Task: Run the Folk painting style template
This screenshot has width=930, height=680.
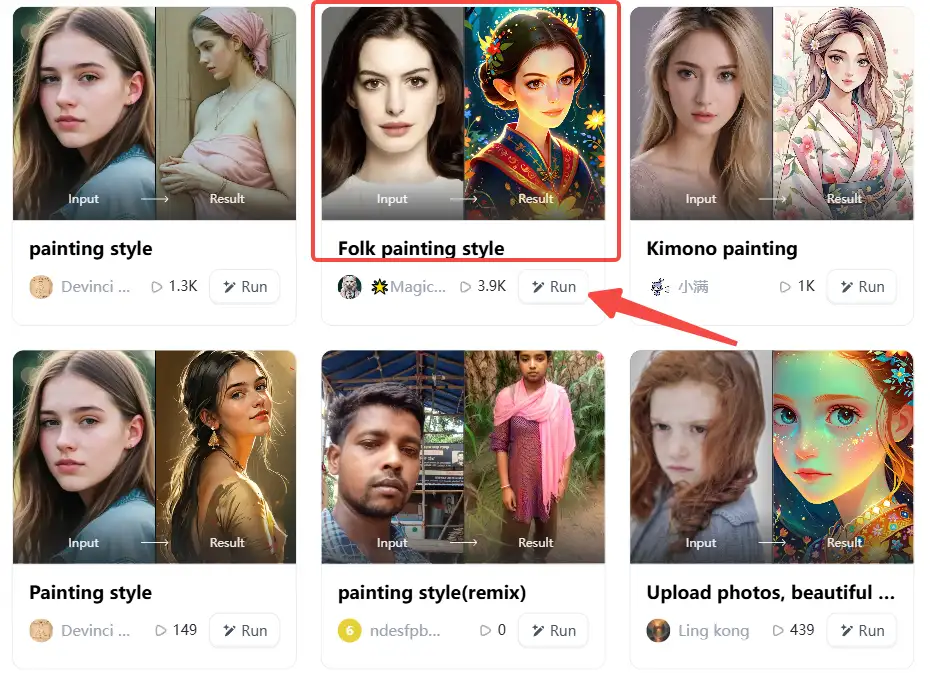Action: point(553,287)
